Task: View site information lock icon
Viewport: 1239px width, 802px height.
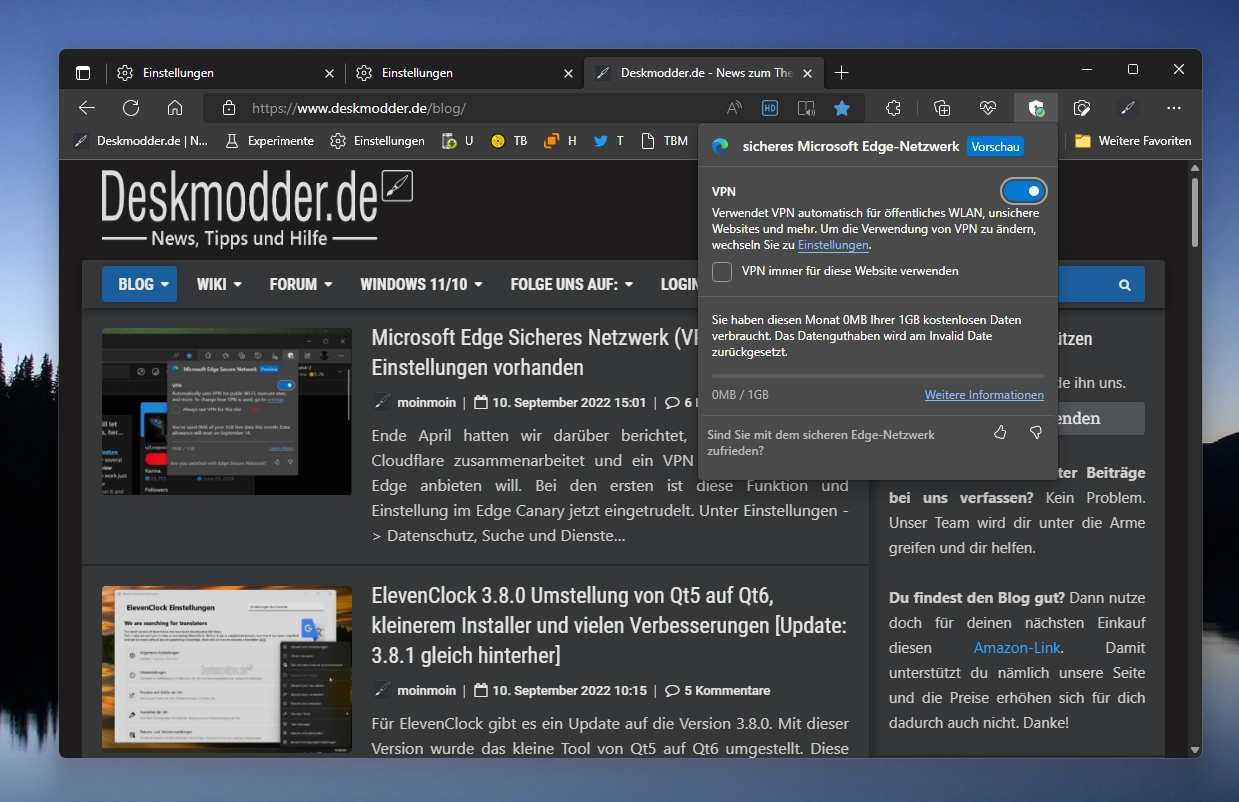Action: (x=229, y=108)
